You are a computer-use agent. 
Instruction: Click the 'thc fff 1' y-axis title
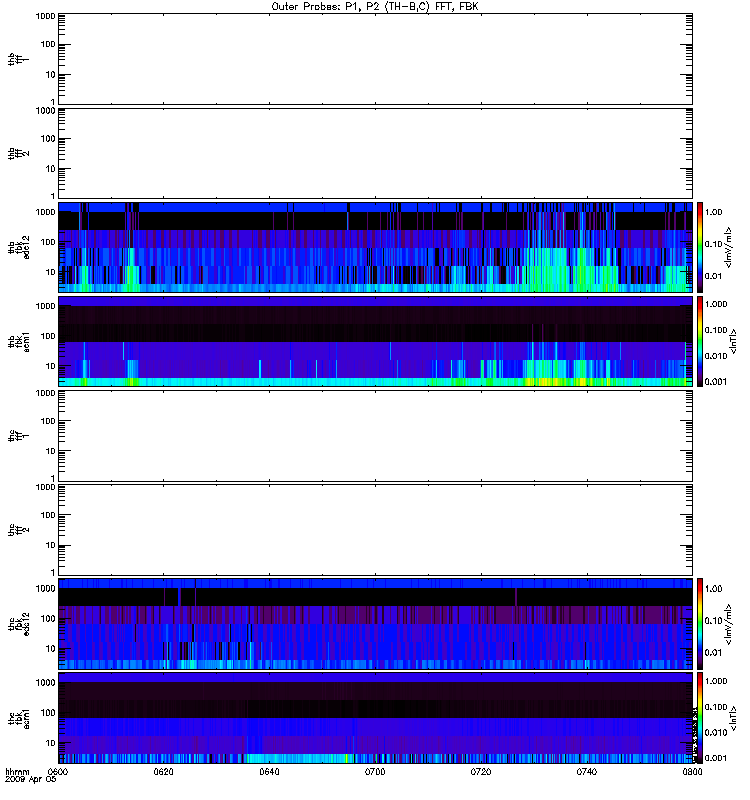(x=19, y=436)
